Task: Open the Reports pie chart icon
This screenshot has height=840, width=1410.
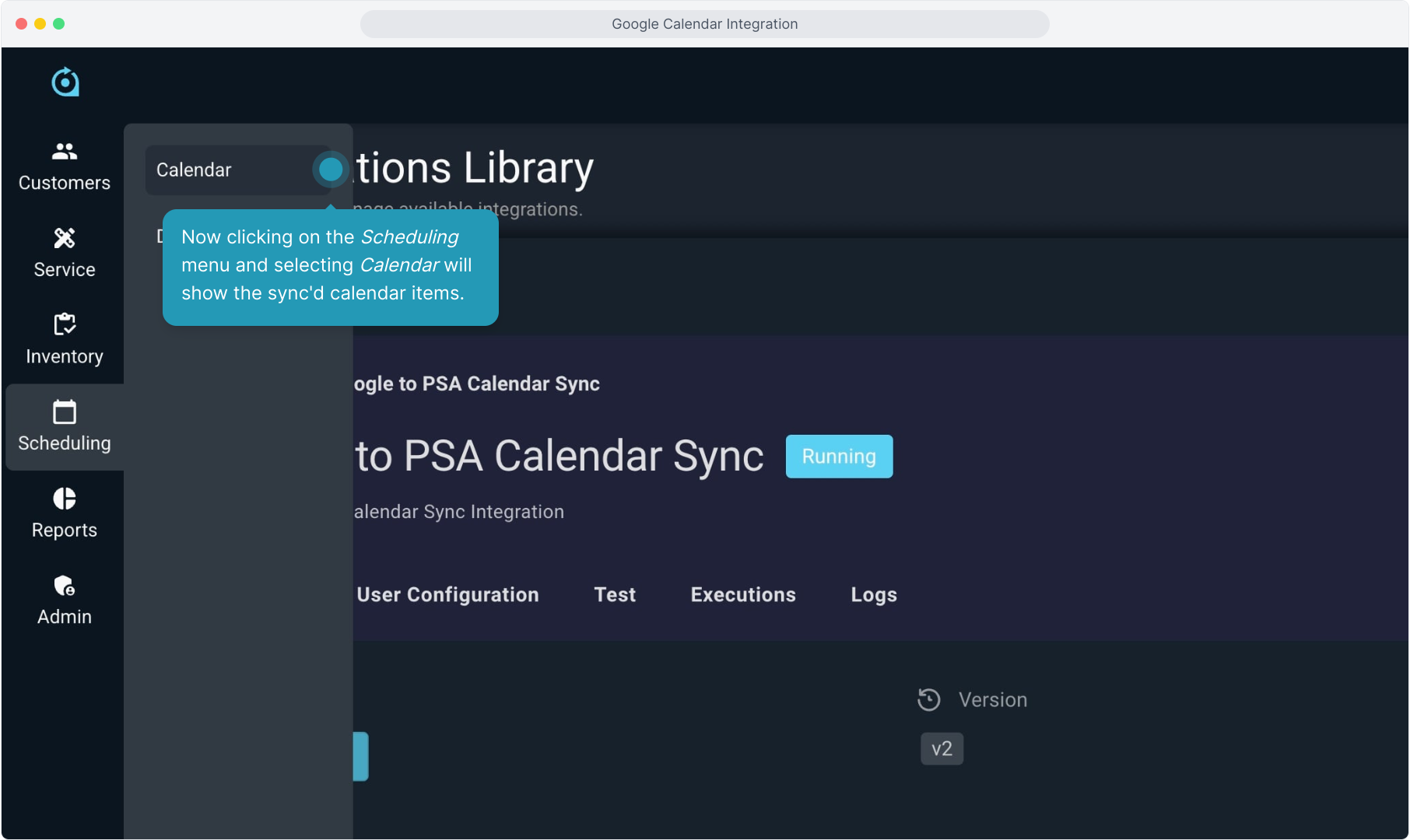Action: (65, 499)
